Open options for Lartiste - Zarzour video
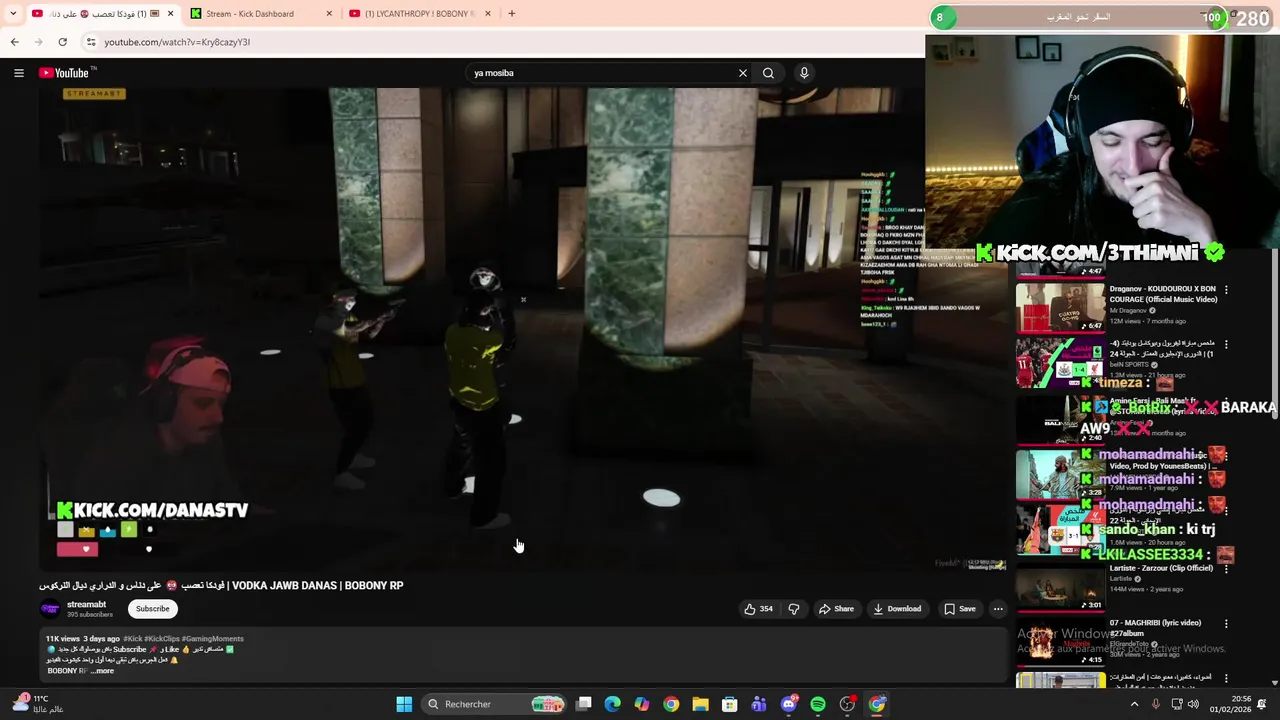Viewport: 1280px width, 720px height. pos(1226,568)
